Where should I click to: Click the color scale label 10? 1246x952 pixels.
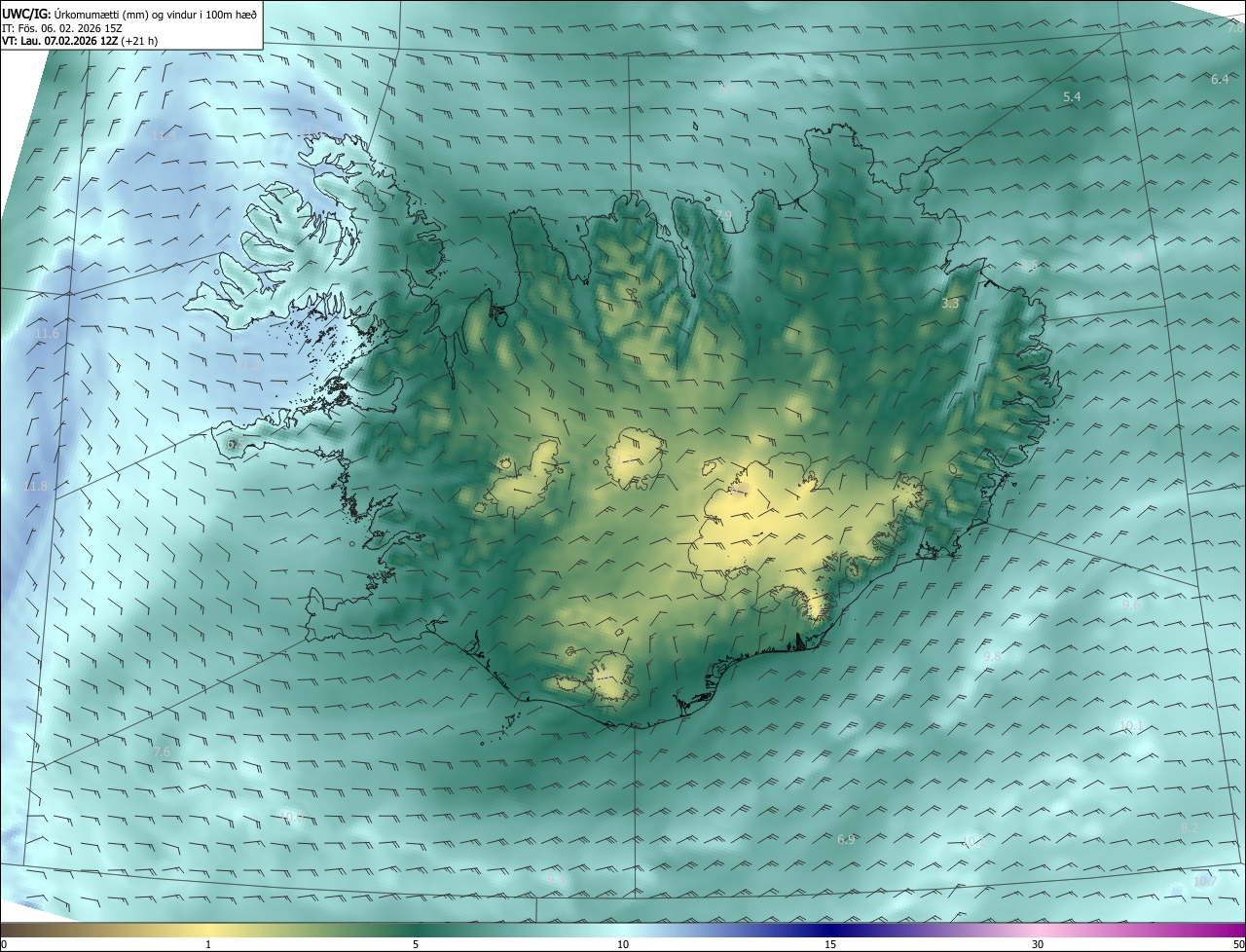(623, 945)
